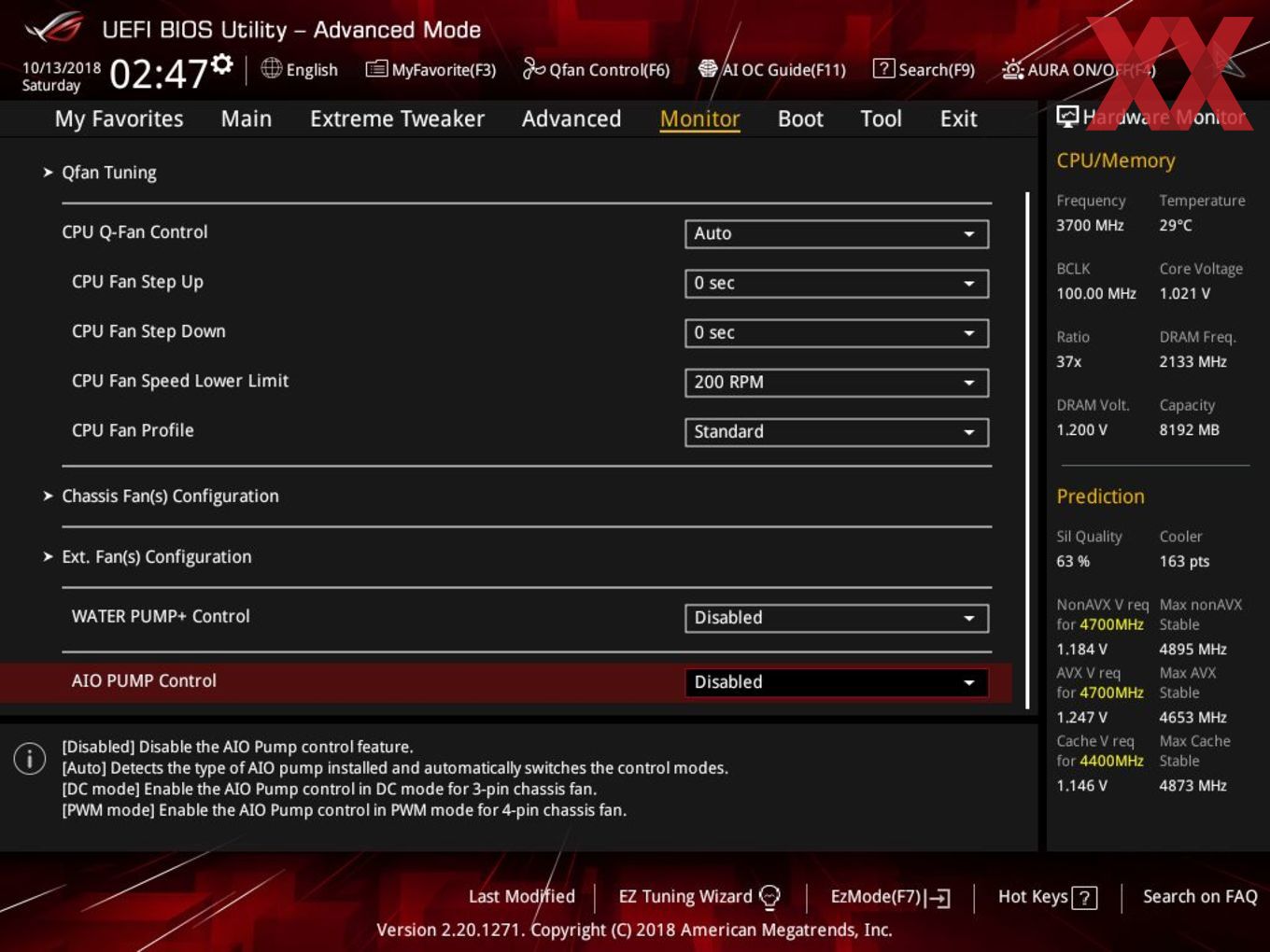Click Search on FAQ link

click(1200, 896)
